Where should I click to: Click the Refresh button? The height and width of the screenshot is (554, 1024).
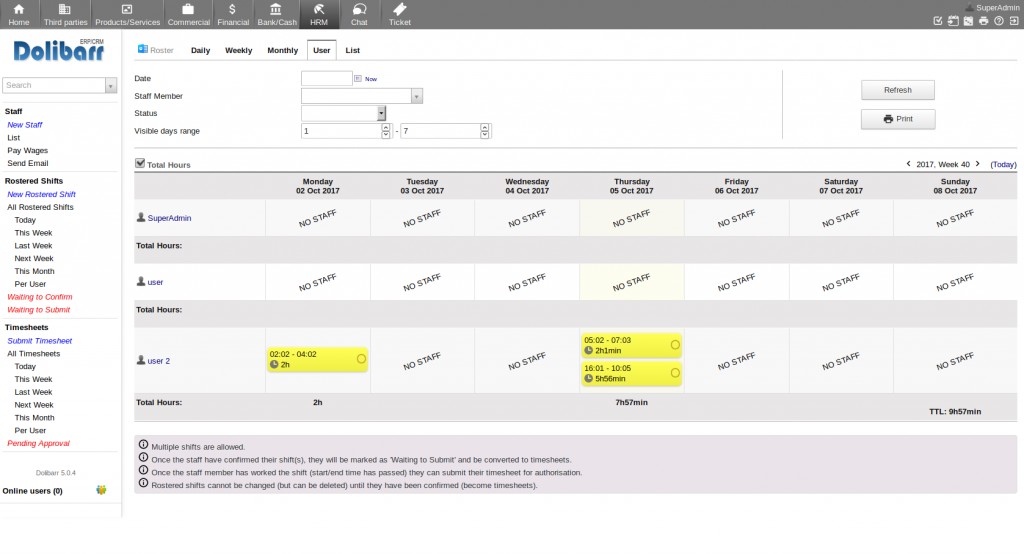click(897, 90)
